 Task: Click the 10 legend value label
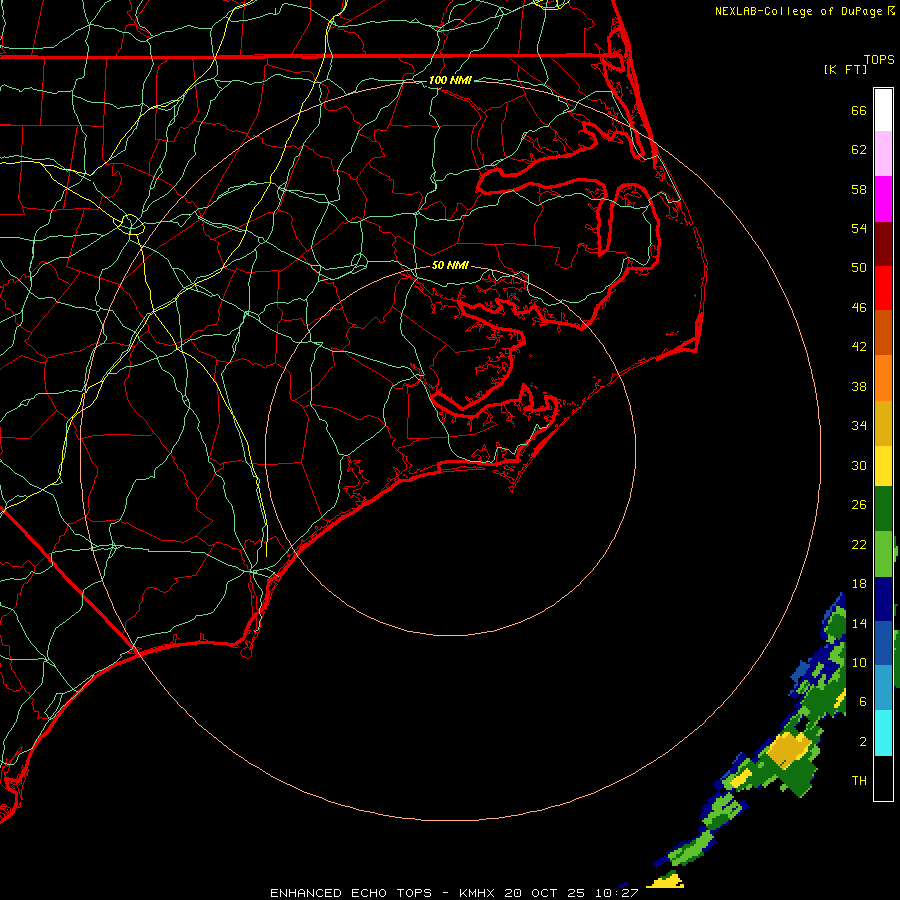coord(859,662)
